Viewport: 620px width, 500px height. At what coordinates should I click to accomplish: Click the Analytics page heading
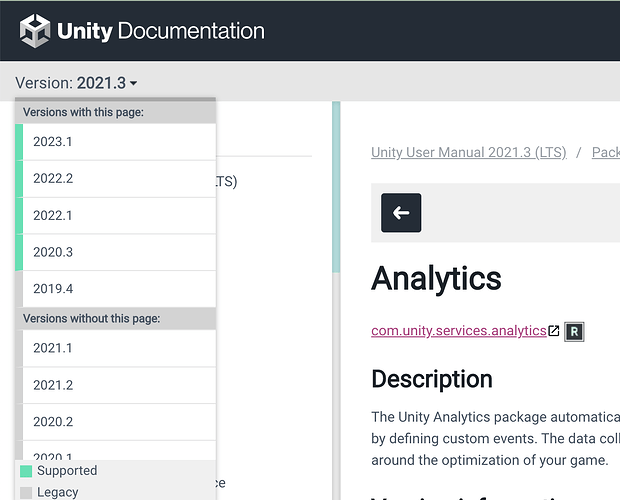coord(436,278)
